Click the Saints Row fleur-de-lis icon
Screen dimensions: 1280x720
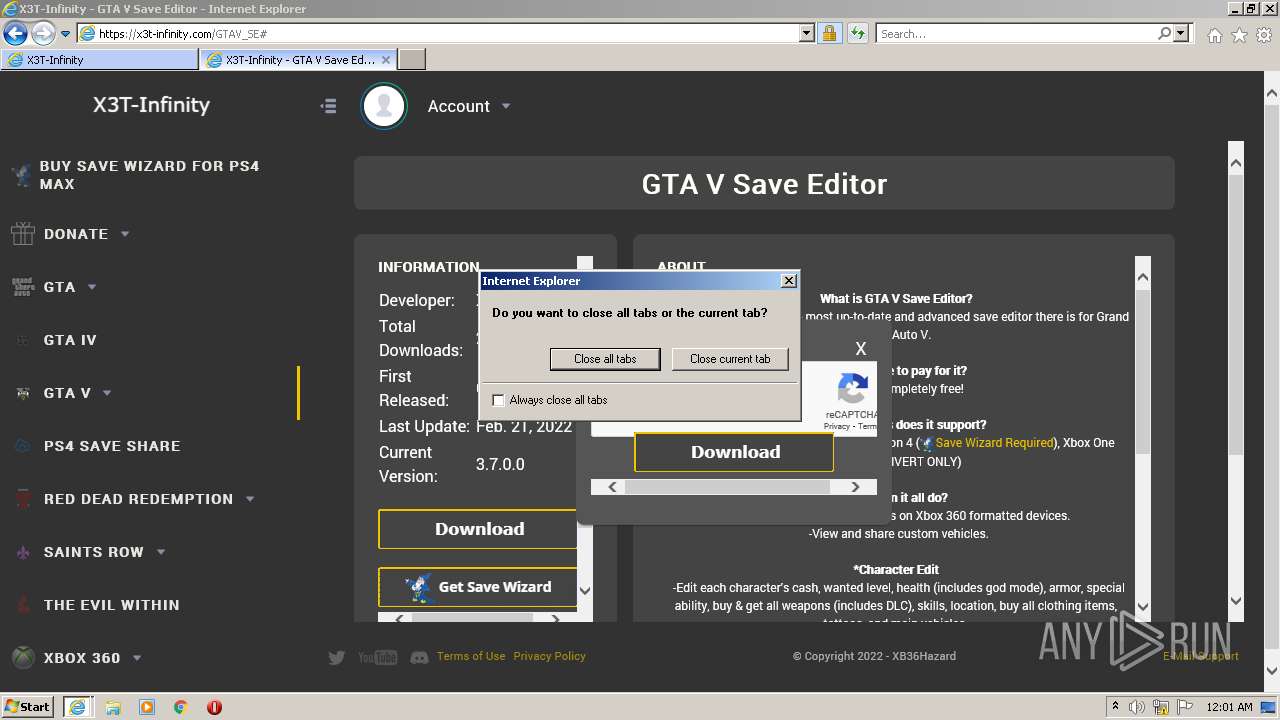[22, 552]
